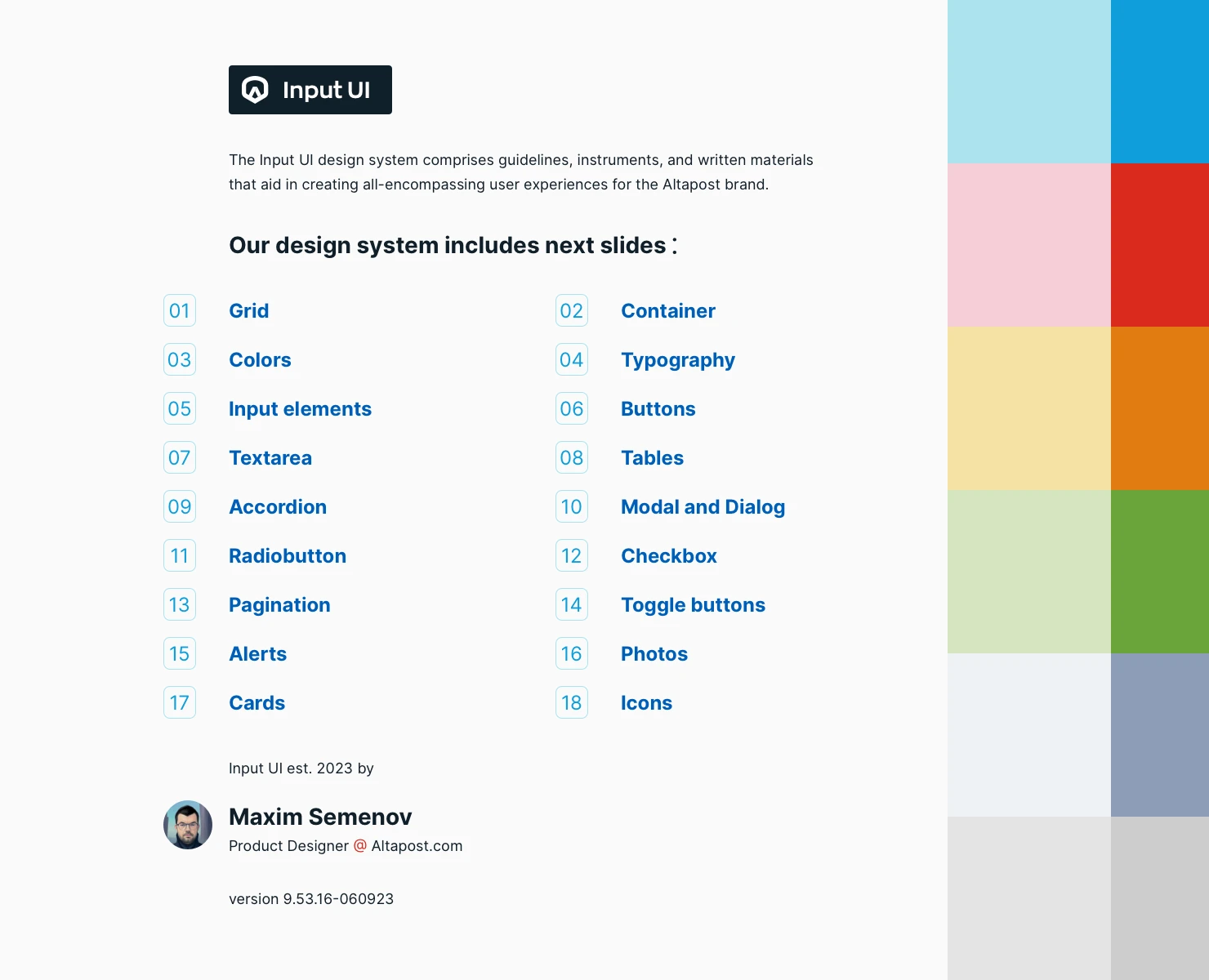The image size is (1209, 980).
Task: Select the 04 number badge
Action: coord(572,359)
